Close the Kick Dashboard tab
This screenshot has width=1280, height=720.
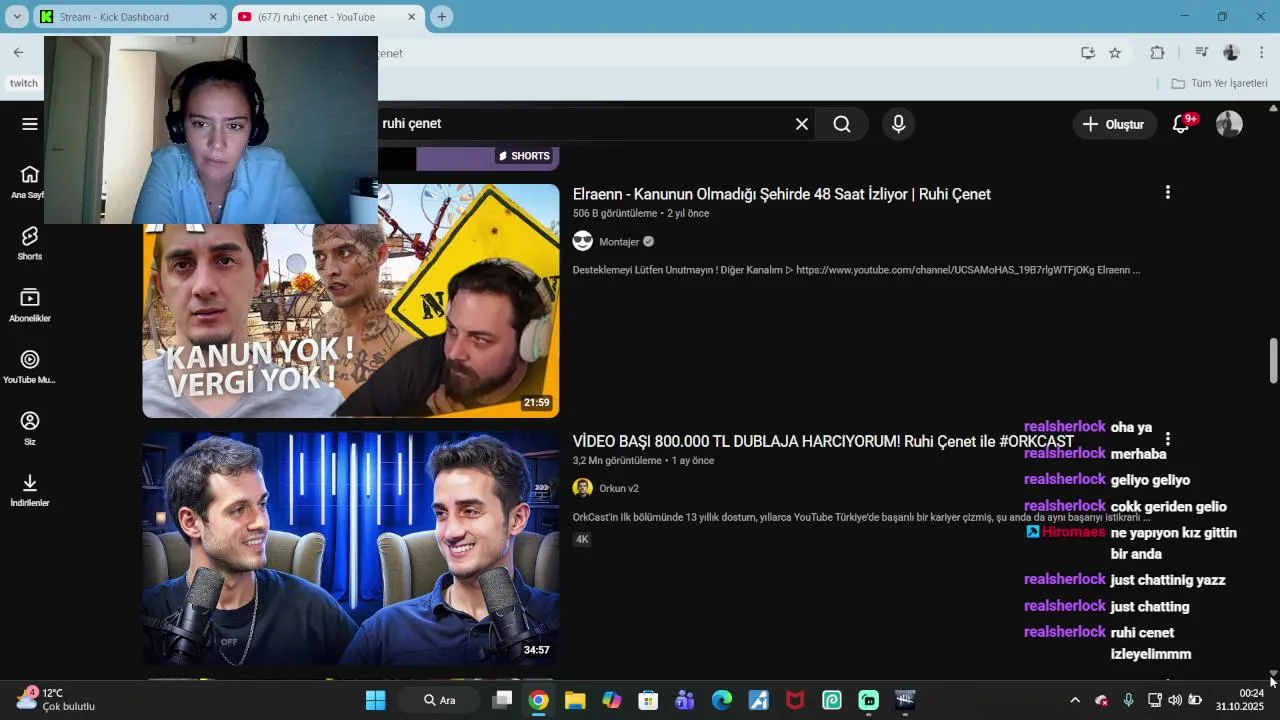point(213,17)
